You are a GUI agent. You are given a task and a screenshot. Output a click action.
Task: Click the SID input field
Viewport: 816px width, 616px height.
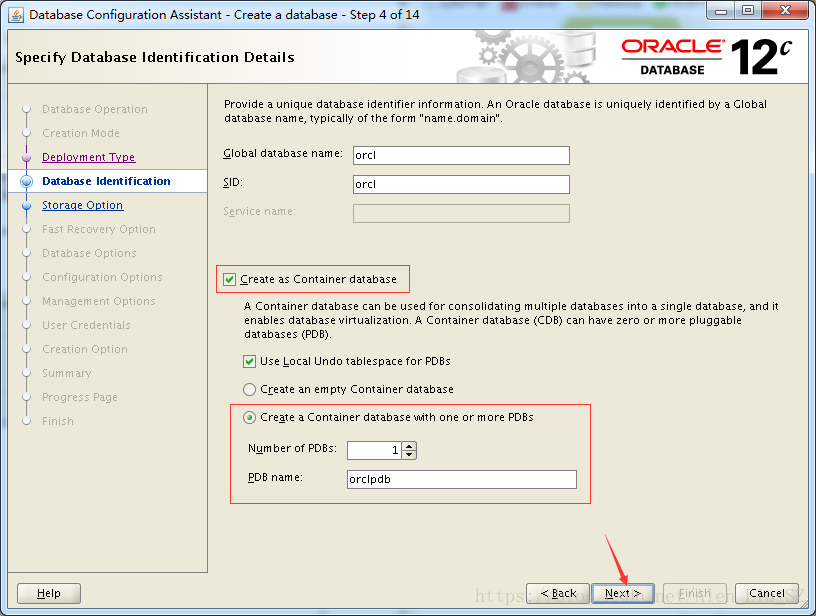pos(461,185)
